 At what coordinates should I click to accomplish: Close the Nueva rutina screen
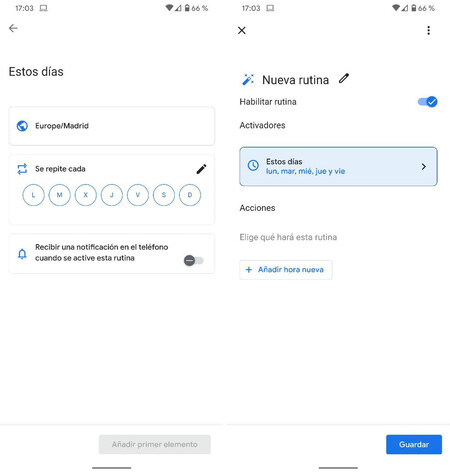242,30
